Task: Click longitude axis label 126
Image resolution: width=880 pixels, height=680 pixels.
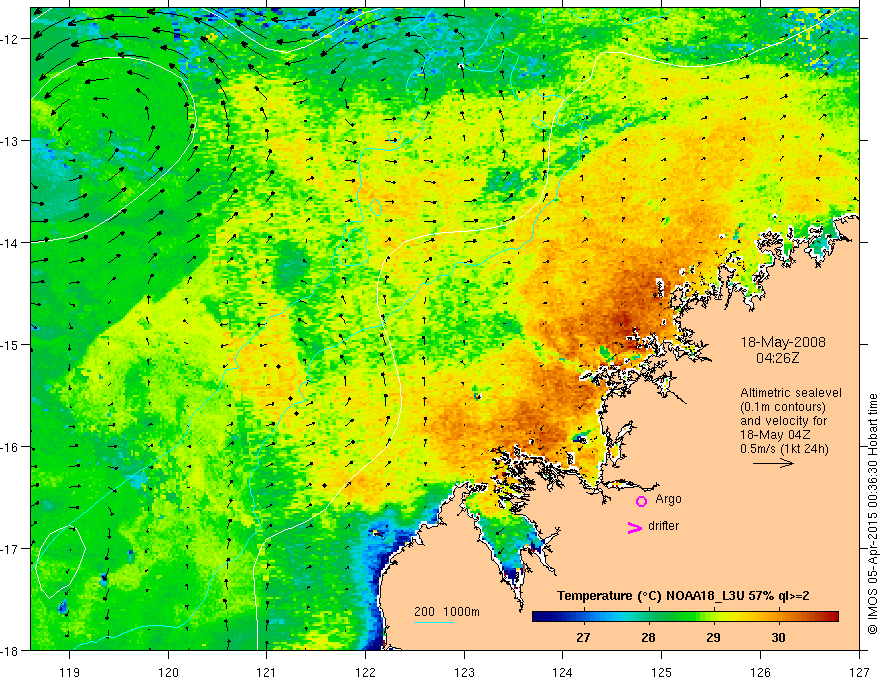Action: point(760,673)
